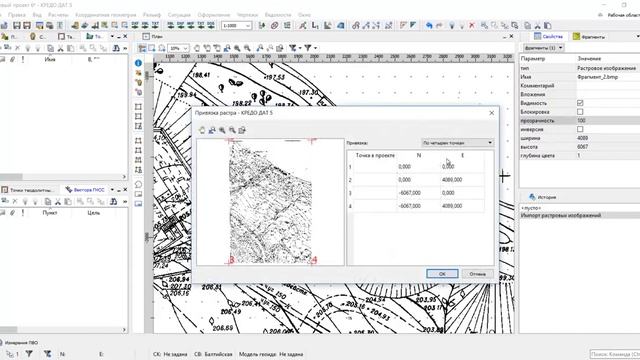Check the Блокировка checkbox

pos(580,112)
